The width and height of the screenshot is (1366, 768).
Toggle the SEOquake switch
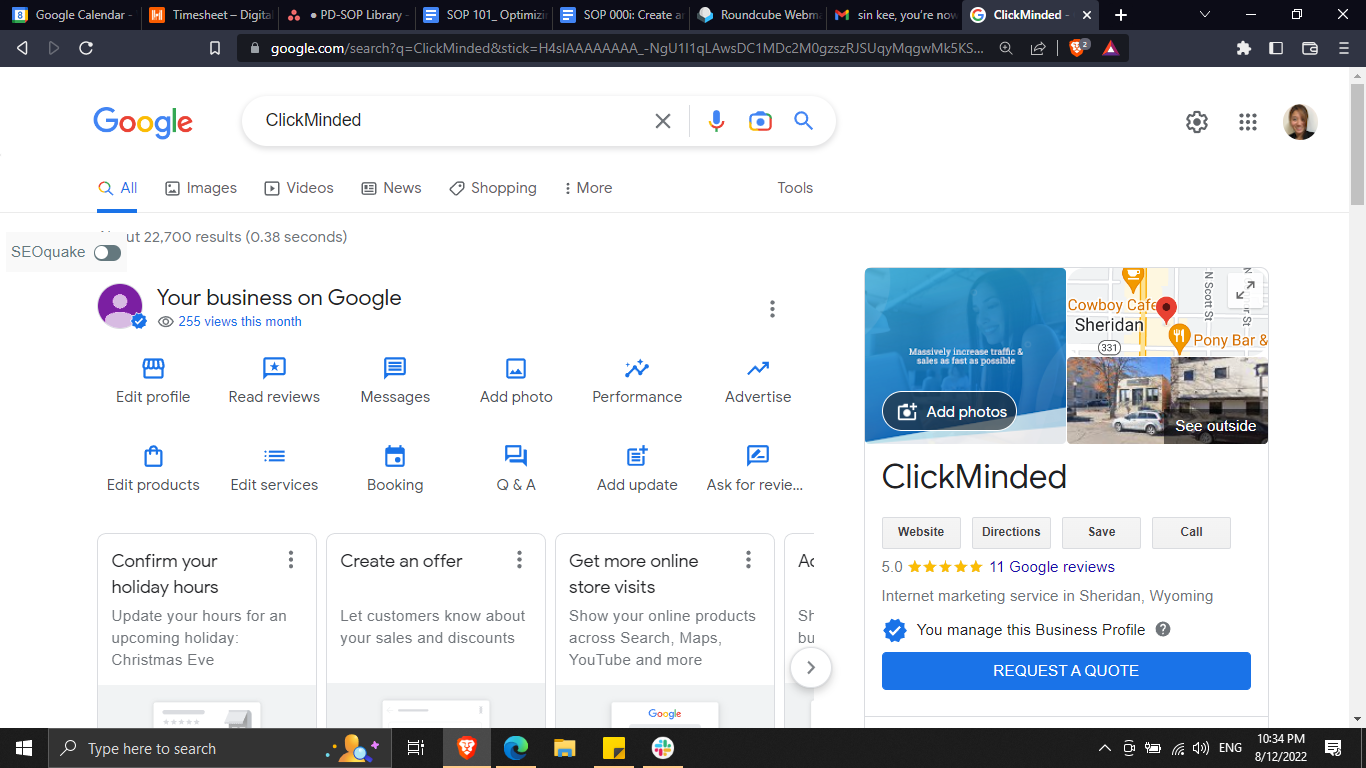pyautogui.click(x=107, y=253)
